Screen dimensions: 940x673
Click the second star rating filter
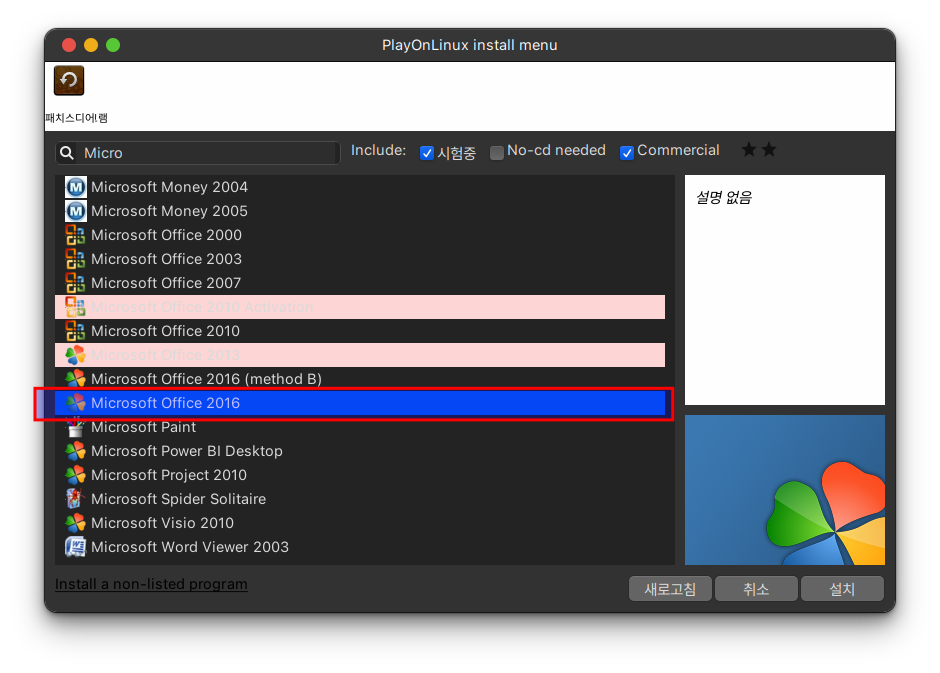769,149
